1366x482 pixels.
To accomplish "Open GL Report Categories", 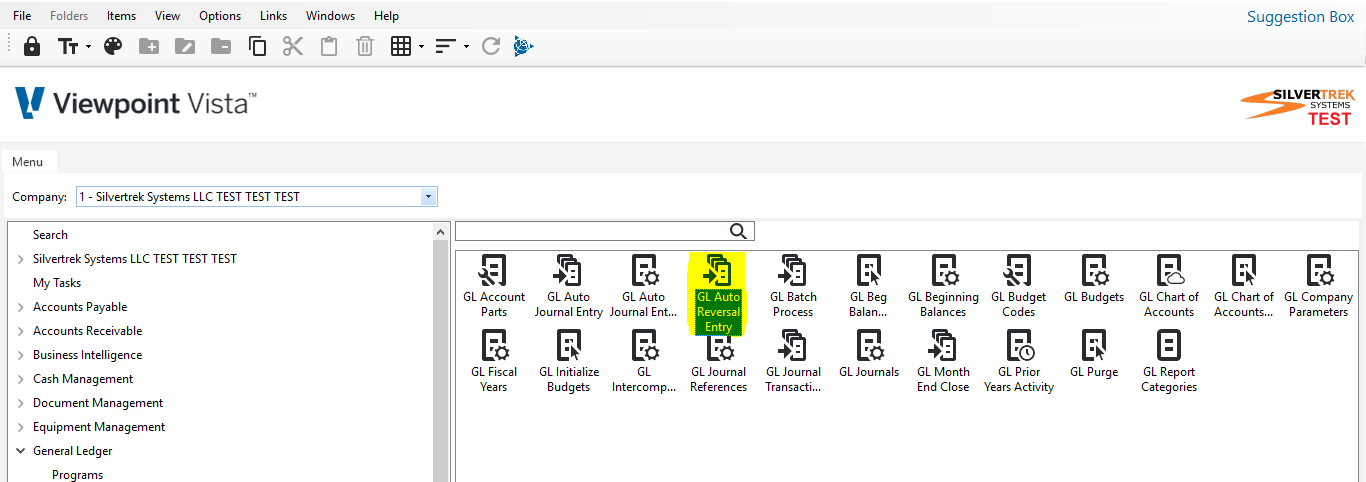I will tap(1169, 361).
